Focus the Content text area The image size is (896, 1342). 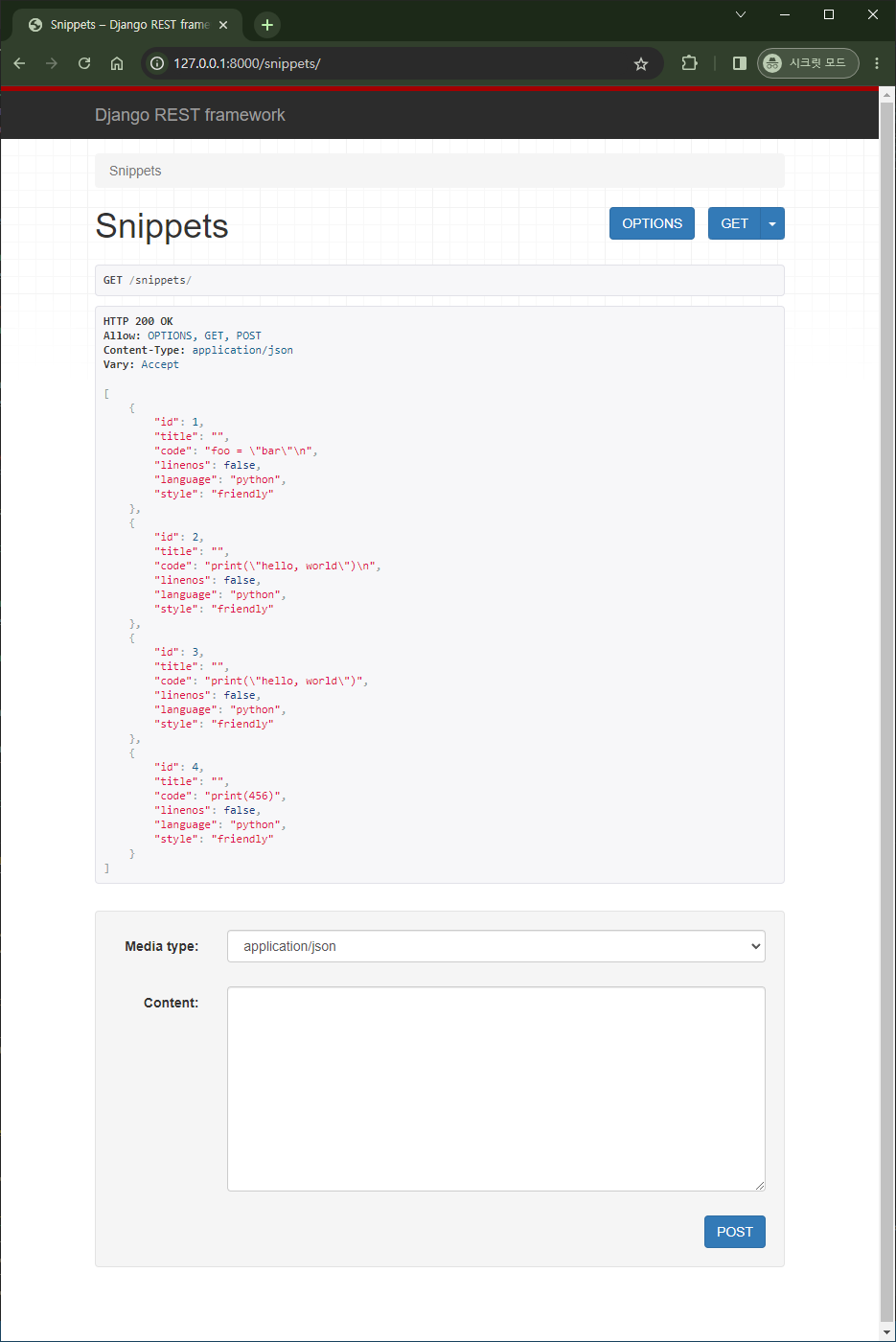pyautogui.click(x=496, y=1089)
